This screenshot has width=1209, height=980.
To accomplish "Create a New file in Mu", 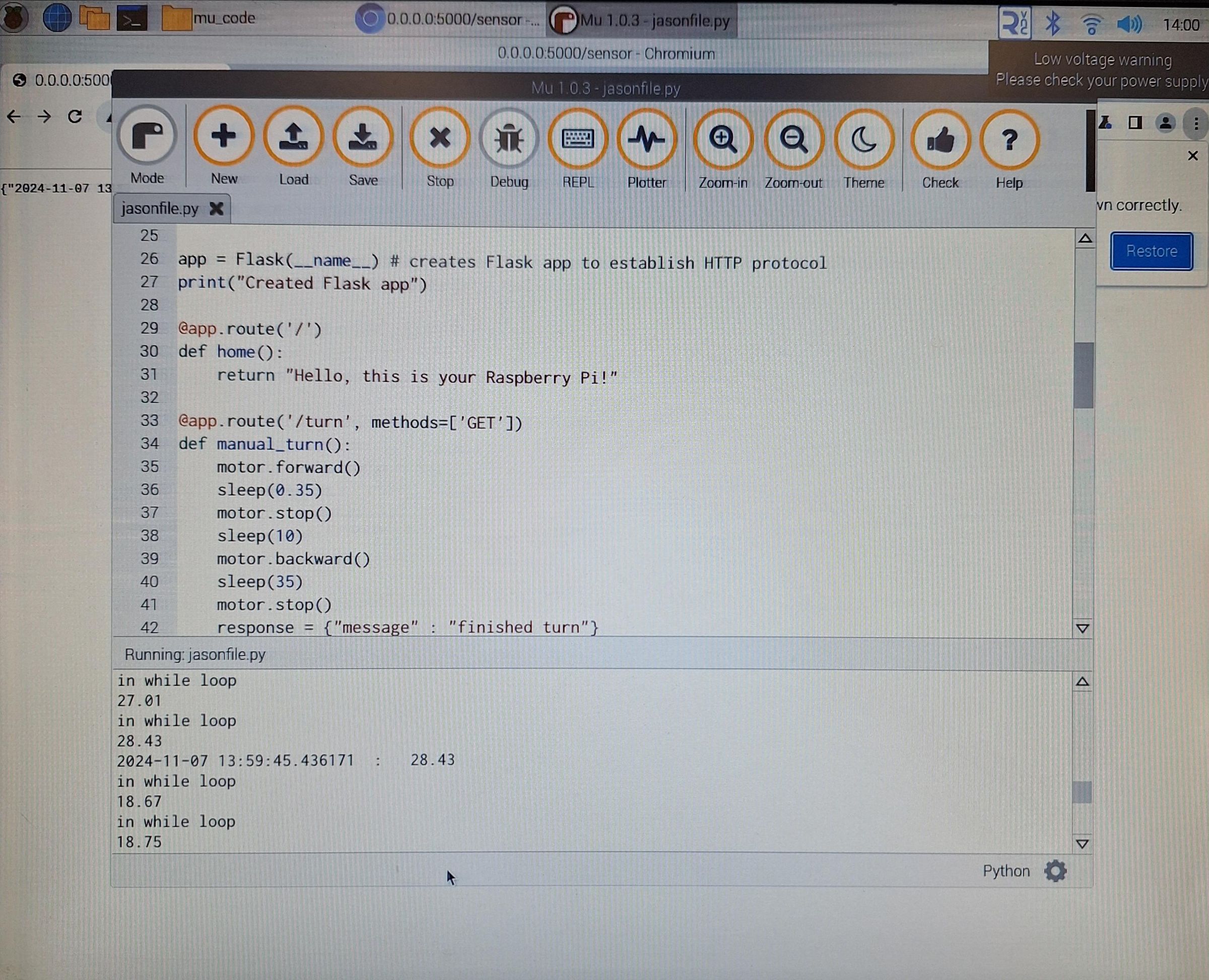I will point(224,146).
